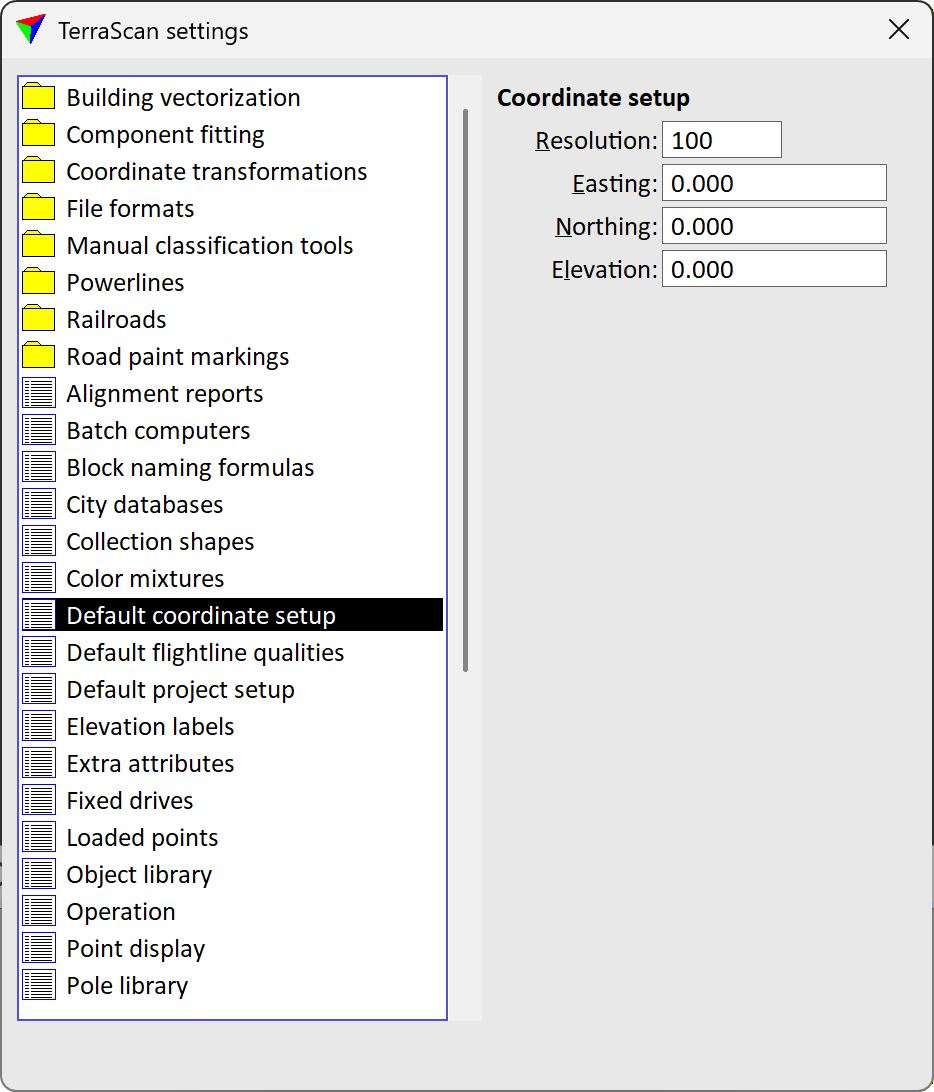Click the Powerlines folder icon
This screenshot has height=1092, width=934.
click(38, 281)
